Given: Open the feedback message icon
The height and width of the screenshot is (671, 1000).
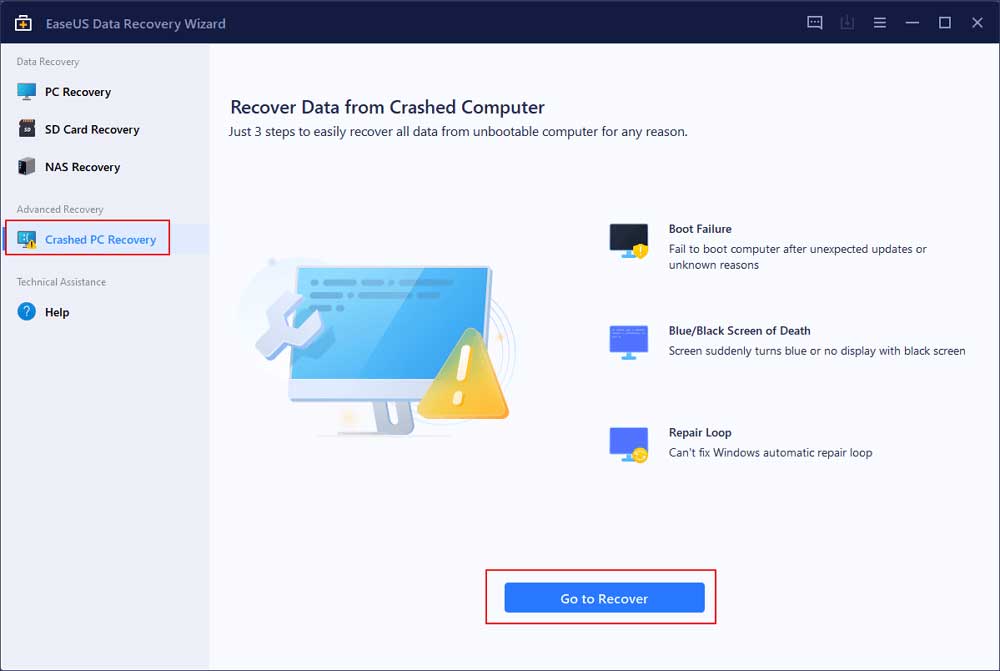Looking at the screenshot, I should [x=814, y=23].
